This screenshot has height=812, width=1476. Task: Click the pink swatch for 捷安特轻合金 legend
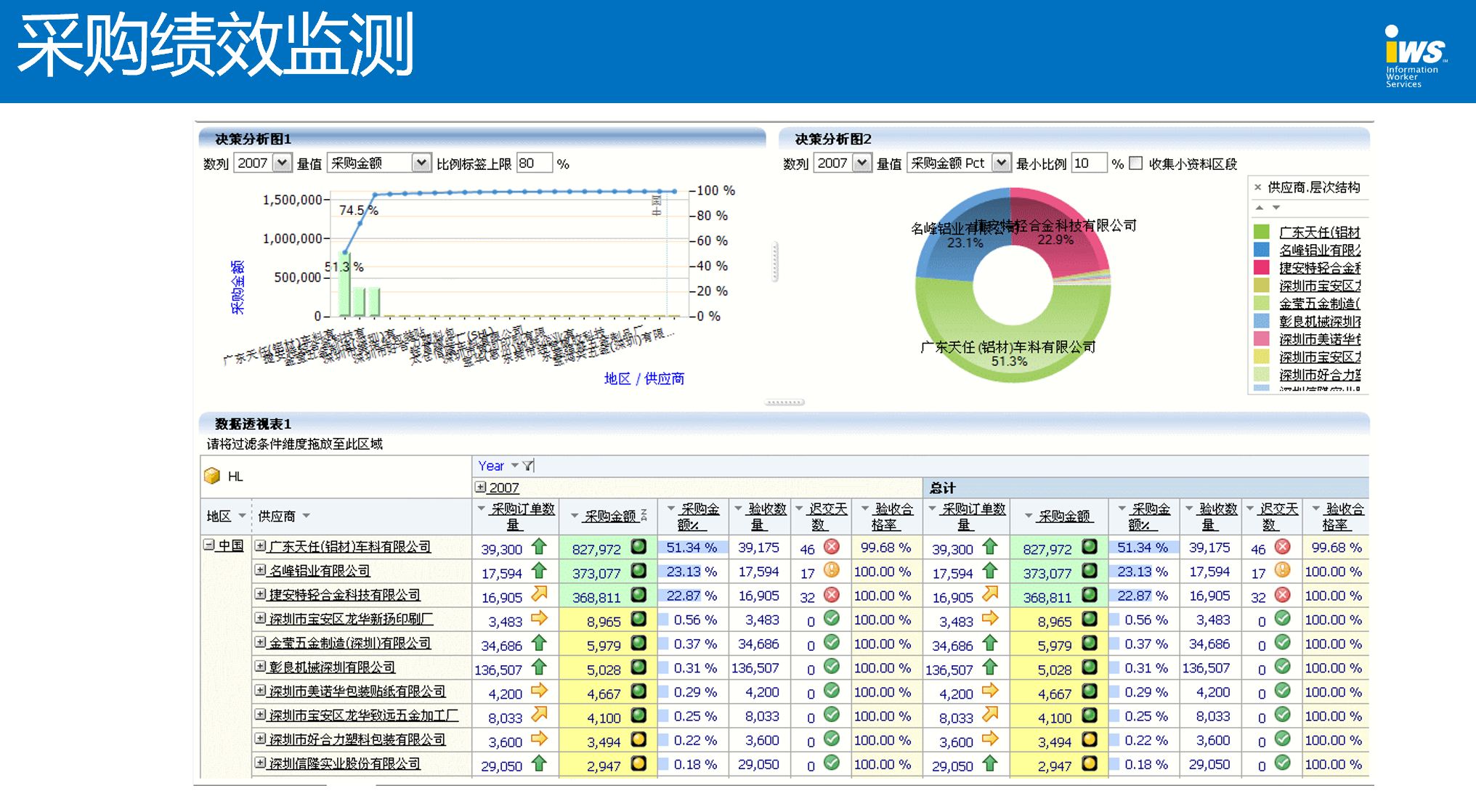click(1262, 267)
